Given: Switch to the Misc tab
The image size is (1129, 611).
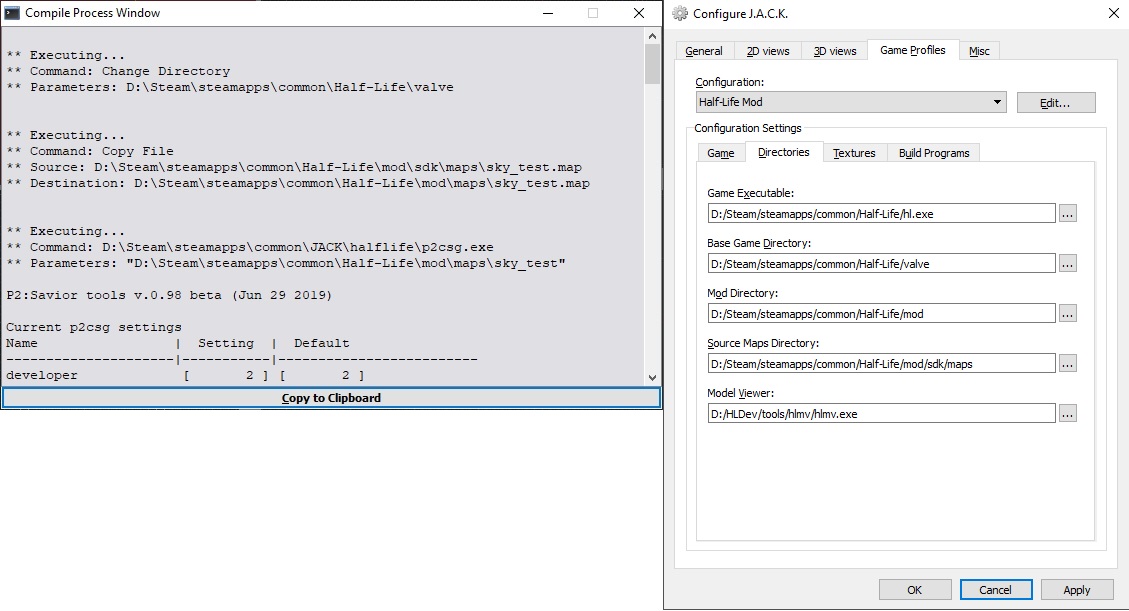Looking at the screenshot, I should (979, 51).
